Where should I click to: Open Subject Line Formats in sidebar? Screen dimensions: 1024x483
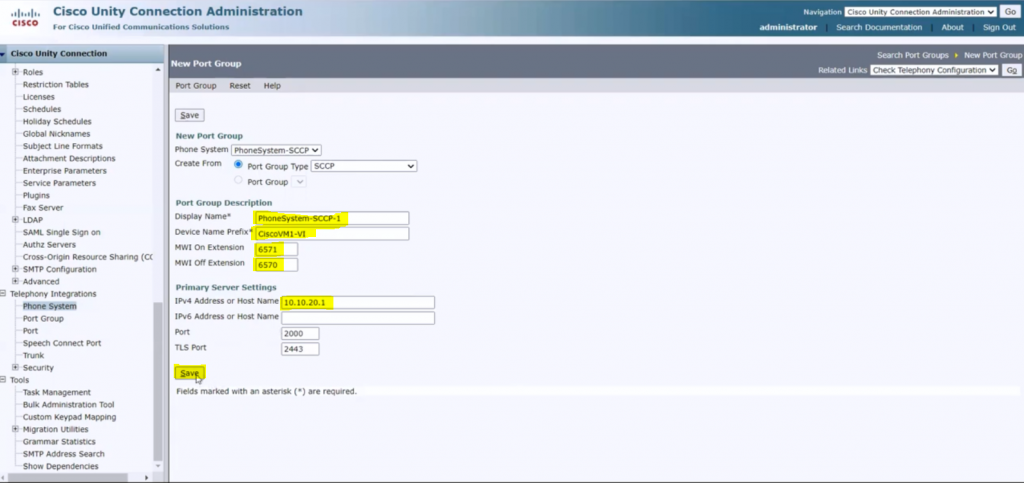pos(63,146)
